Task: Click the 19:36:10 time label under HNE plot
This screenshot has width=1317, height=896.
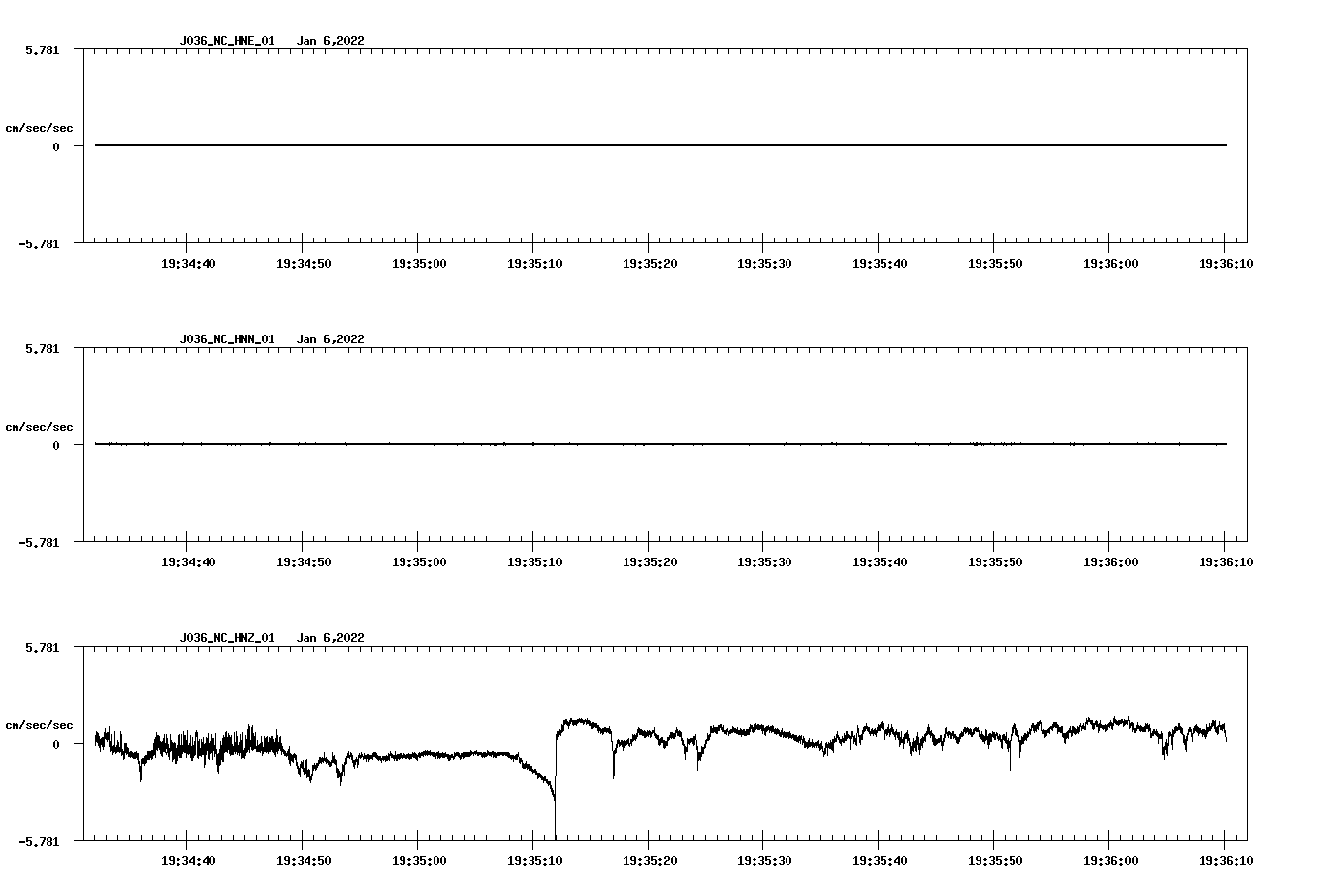Action: pyautogui.click(x=1226, y=264)
